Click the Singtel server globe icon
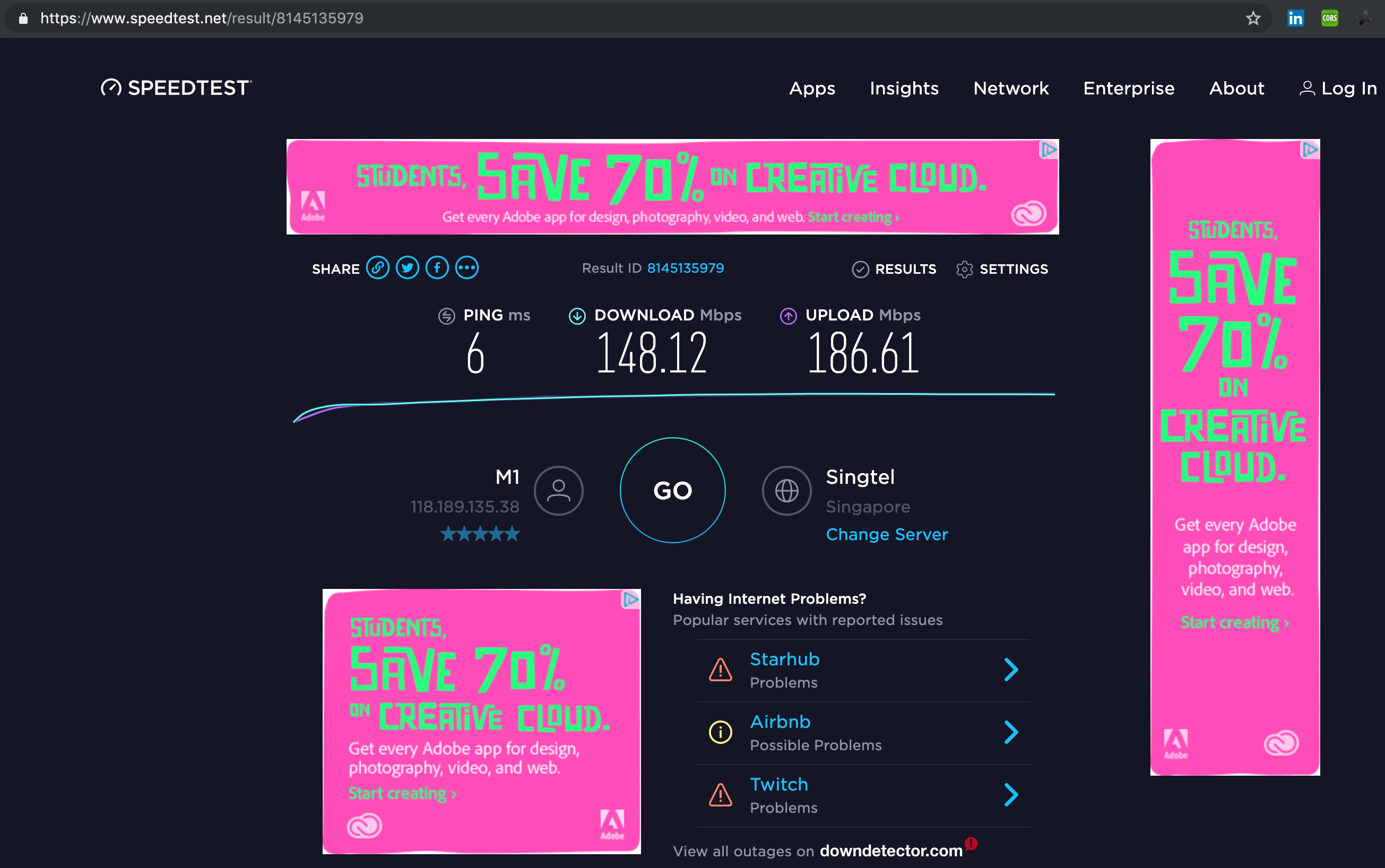The image size is (1385, 868). click(x=786, y=491)
